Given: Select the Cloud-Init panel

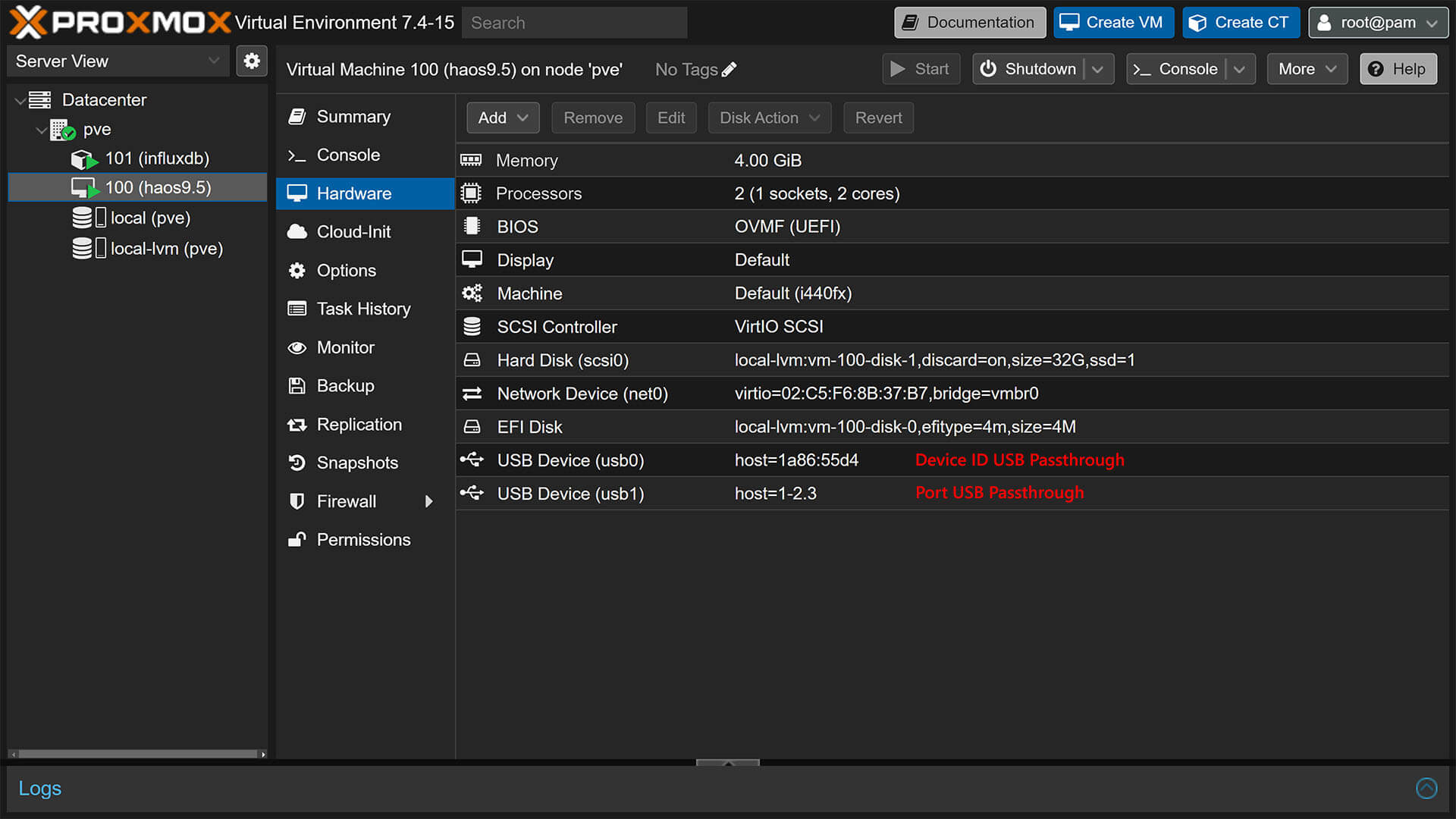Looking at the screenshot, I should point(353,231).
